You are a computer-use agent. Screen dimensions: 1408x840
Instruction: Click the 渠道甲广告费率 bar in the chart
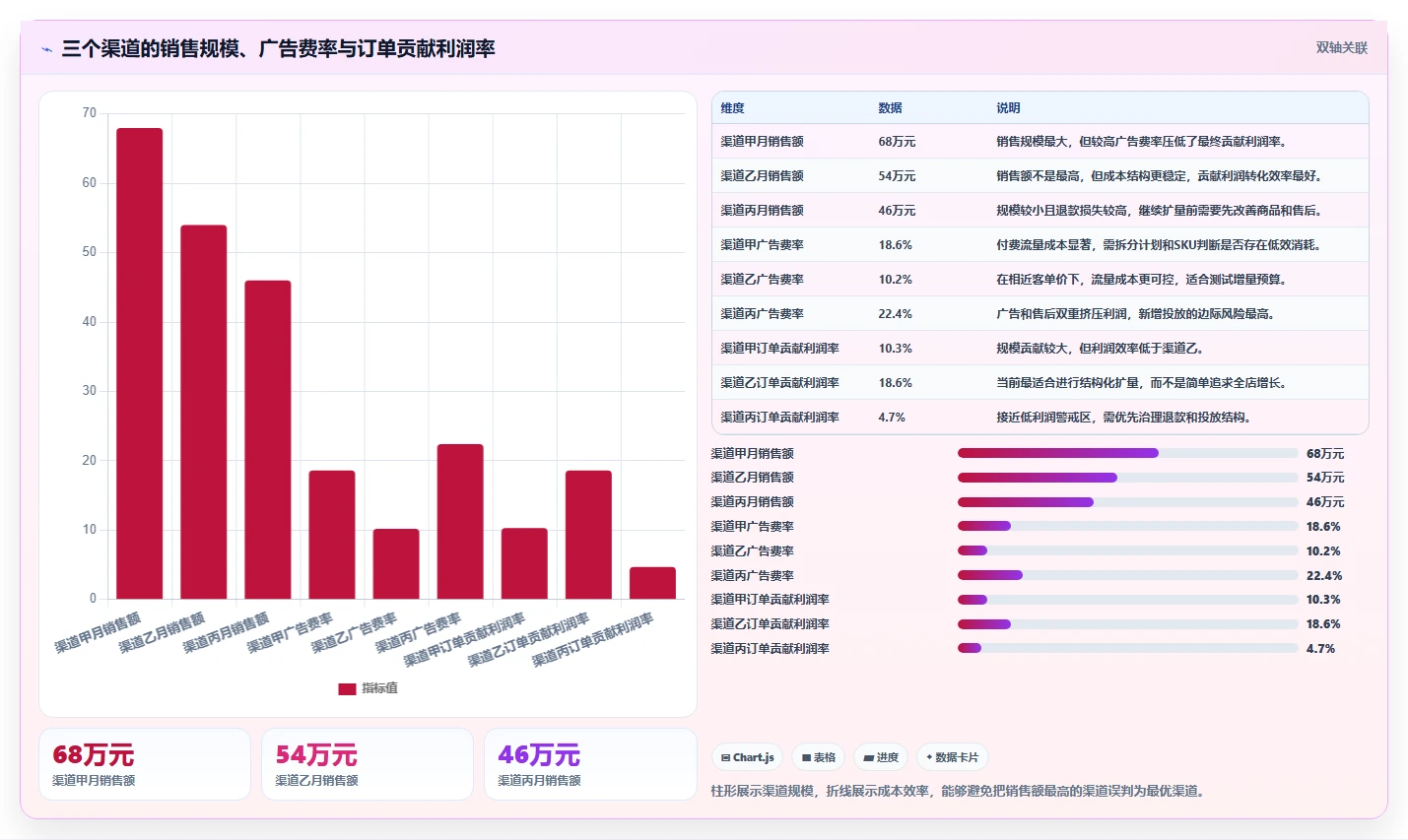[332, 535]
